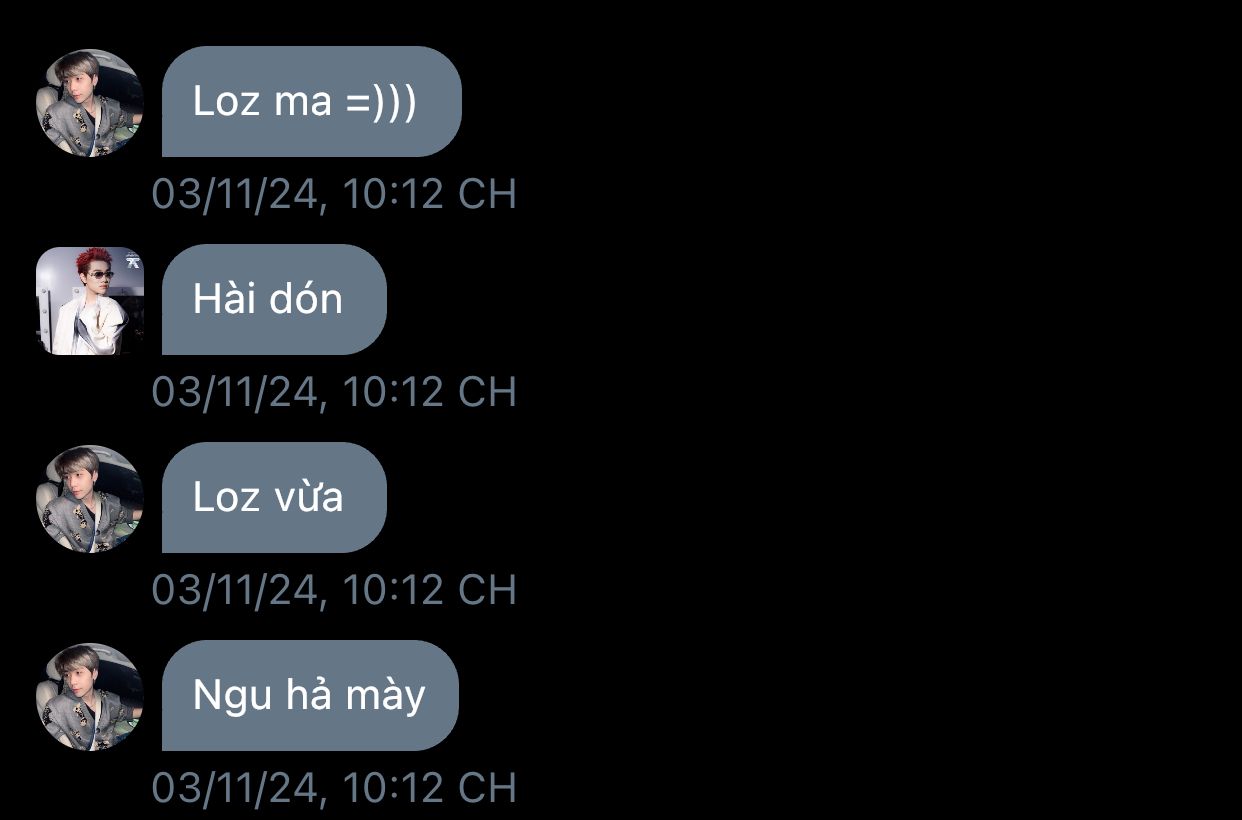Viewport: 1242px width, 820px height.
Task: Tap the timestamp beneath "Ngu hả mày"
Action: click(334, 788)
